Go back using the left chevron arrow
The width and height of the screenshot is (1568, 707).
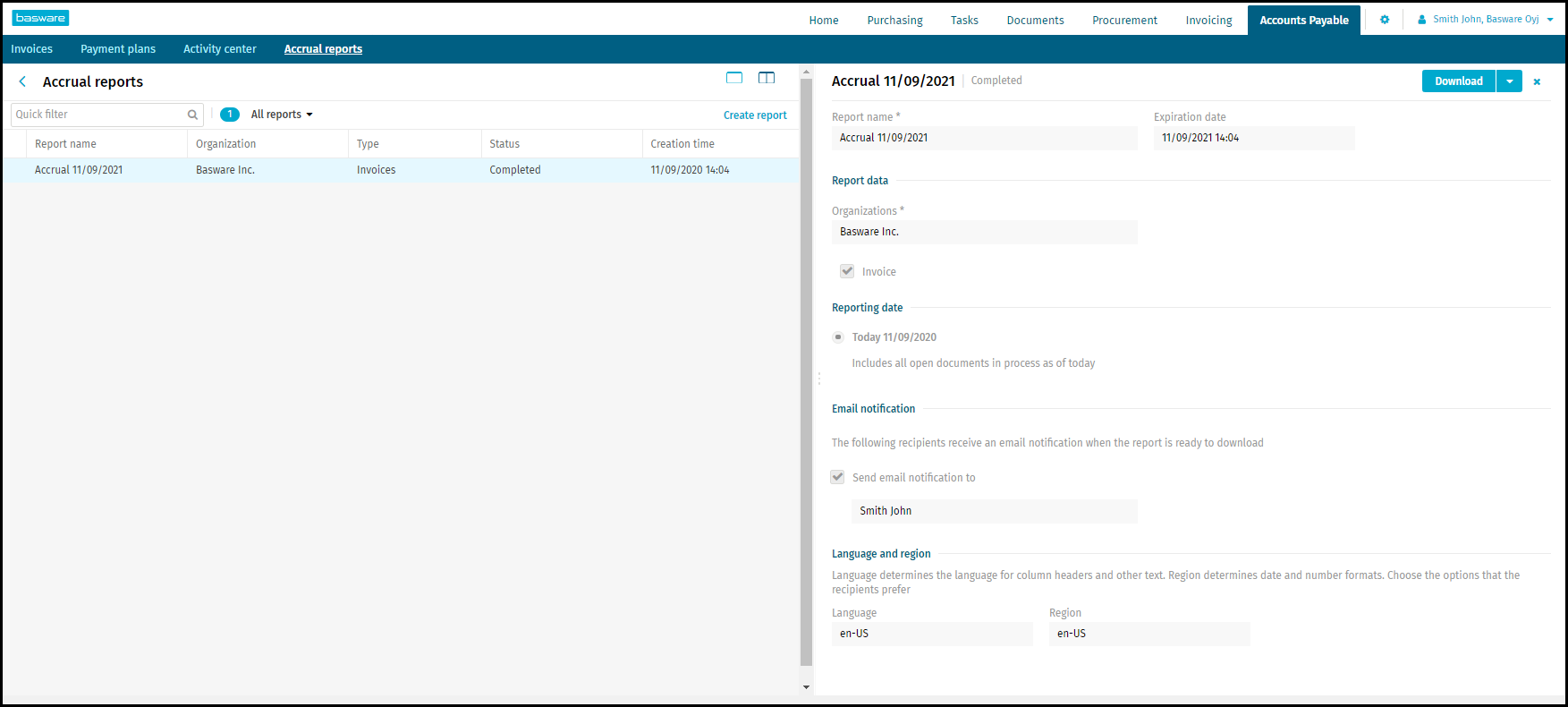coord(22,81)
